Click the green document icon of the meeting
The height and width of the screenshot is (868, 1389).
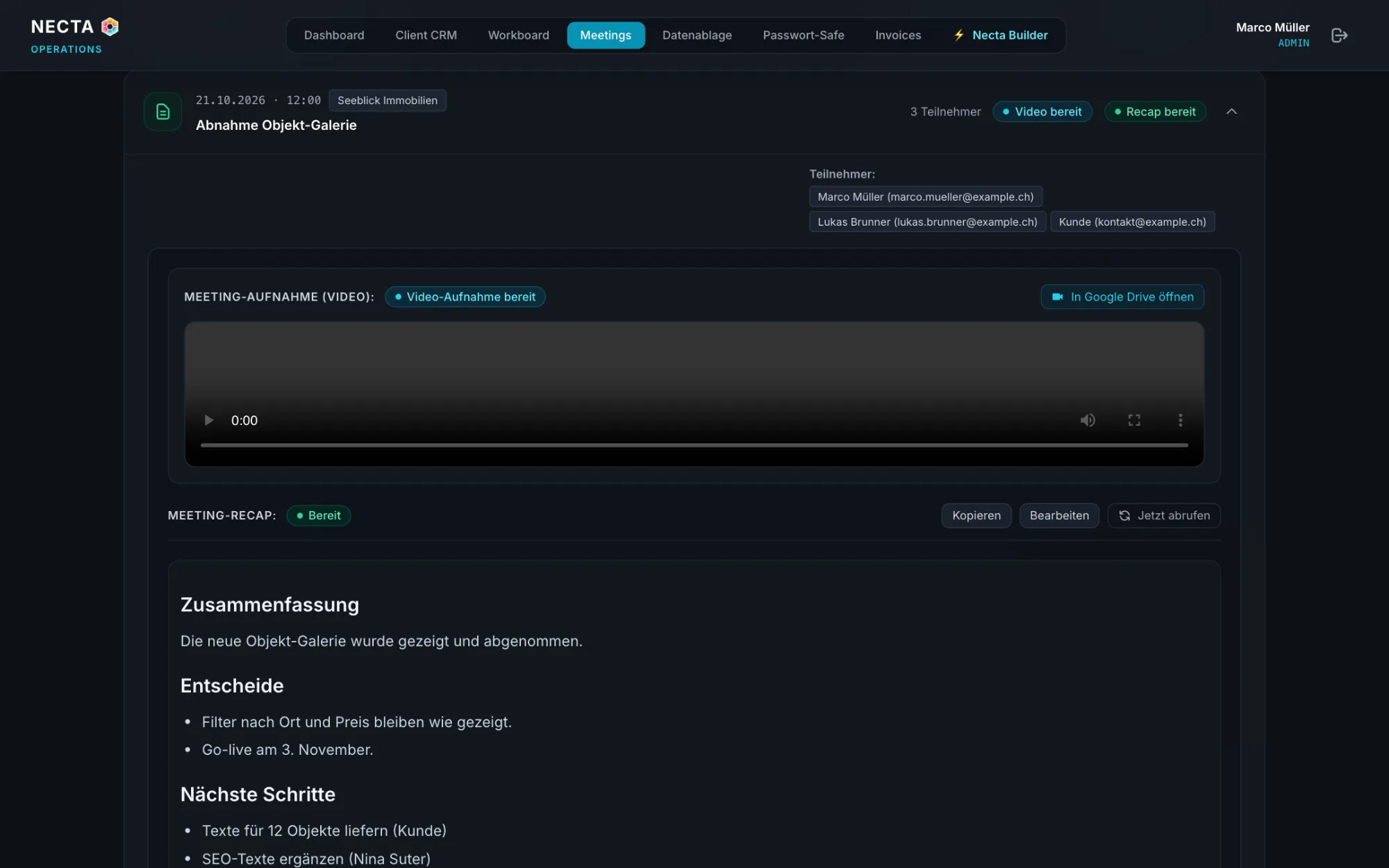click(x=163, y=112)
